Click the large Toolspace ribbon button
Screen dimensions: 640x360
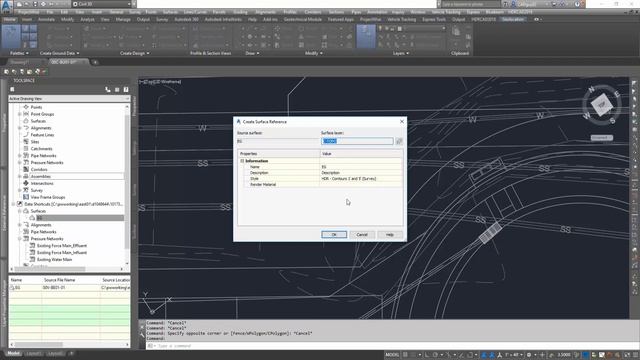click(x=11, y=37)
